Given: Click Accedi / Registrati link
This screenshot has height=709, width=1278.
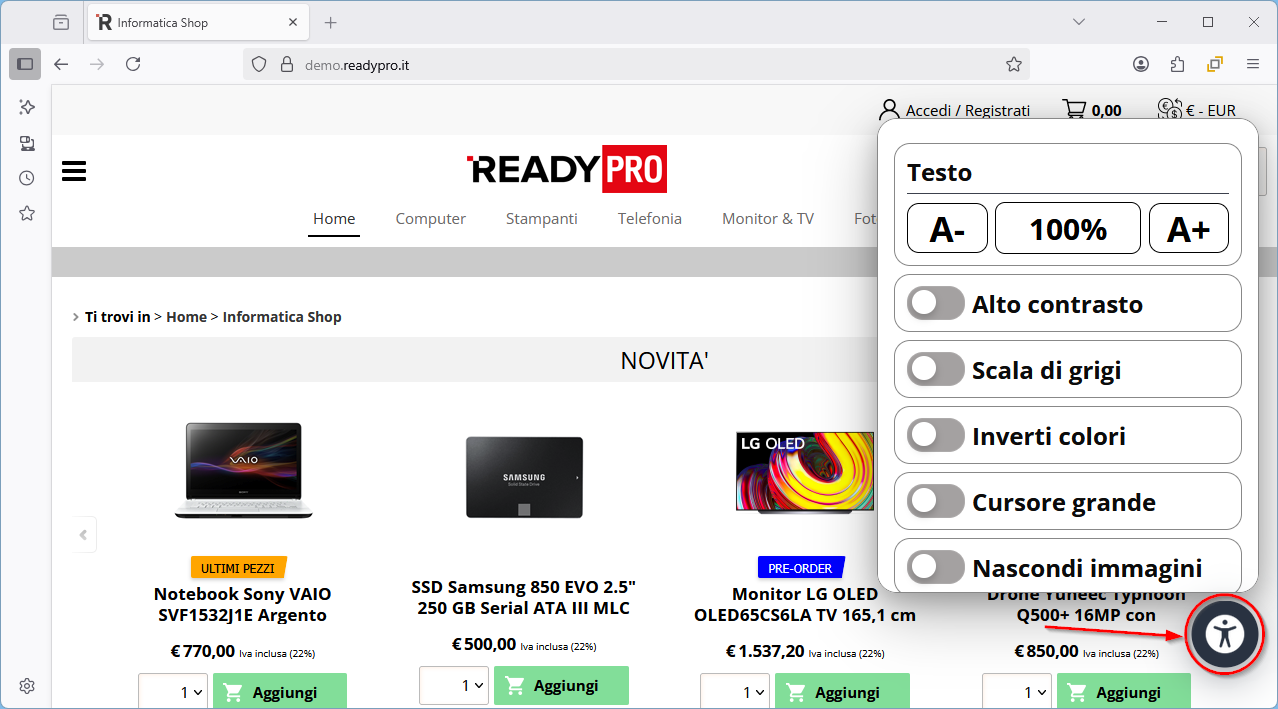Looking at the screenshot, I should point(968,111).
